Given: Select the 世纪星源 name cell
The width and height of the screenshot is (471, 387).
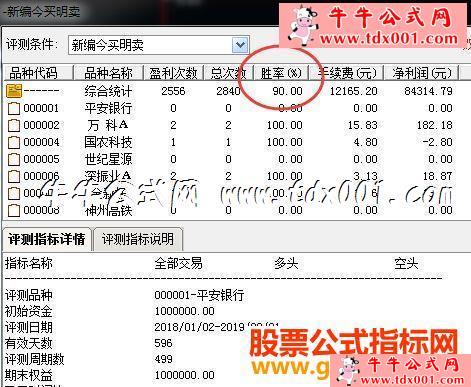Looking at the screenshot, I should tap(108, 159).
